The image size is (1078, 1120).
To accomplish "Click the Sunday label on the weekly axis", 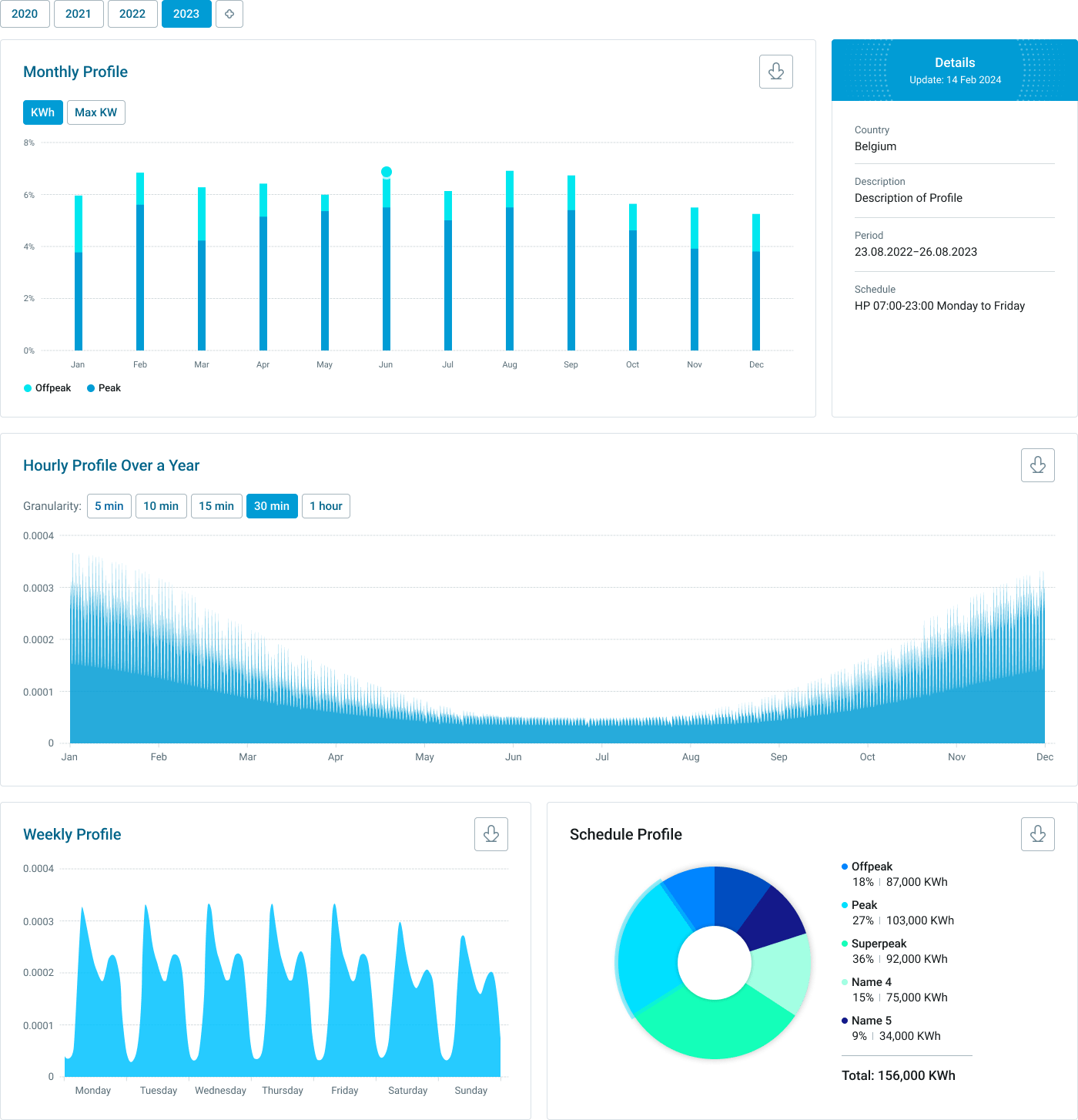I will click(x=471, y=1091).
